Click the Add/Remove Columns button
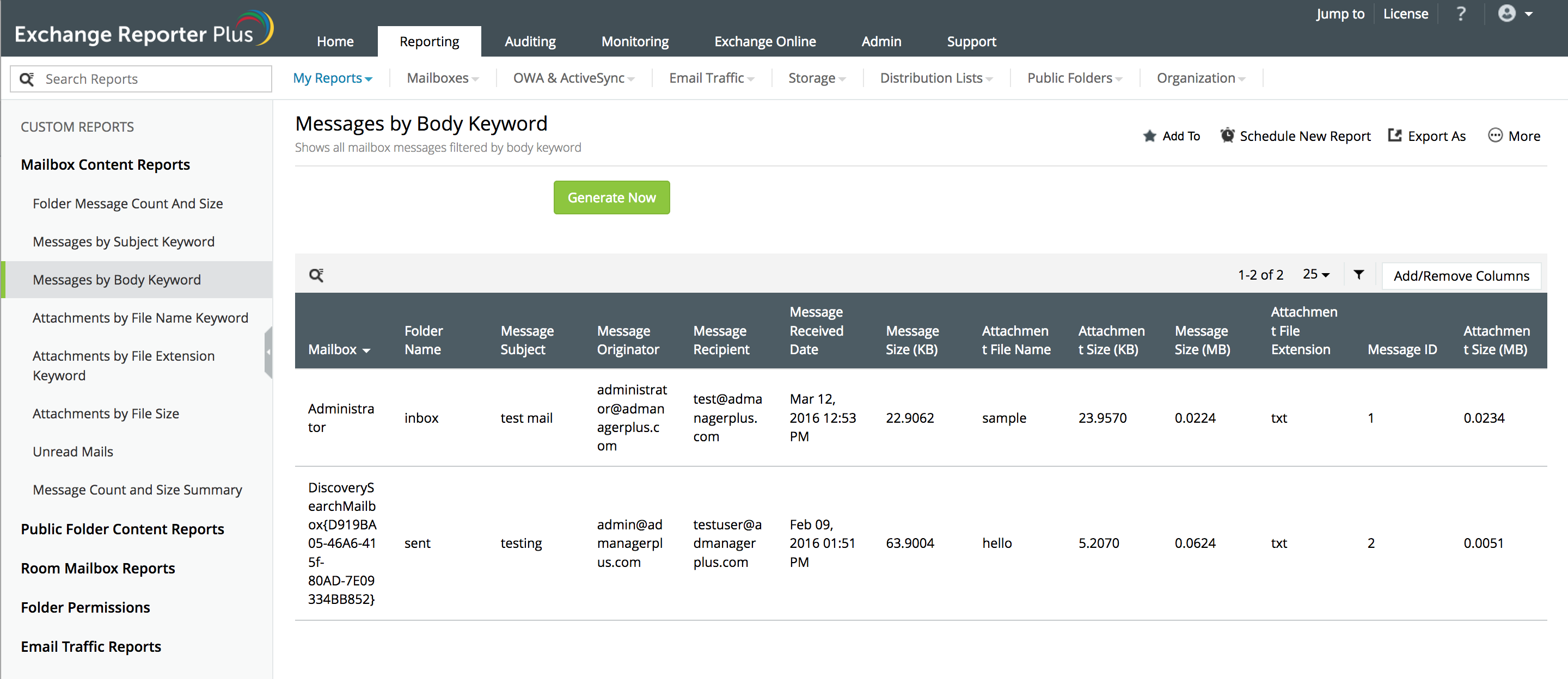Screen dimensions: 1568x679 point(1461,276)
